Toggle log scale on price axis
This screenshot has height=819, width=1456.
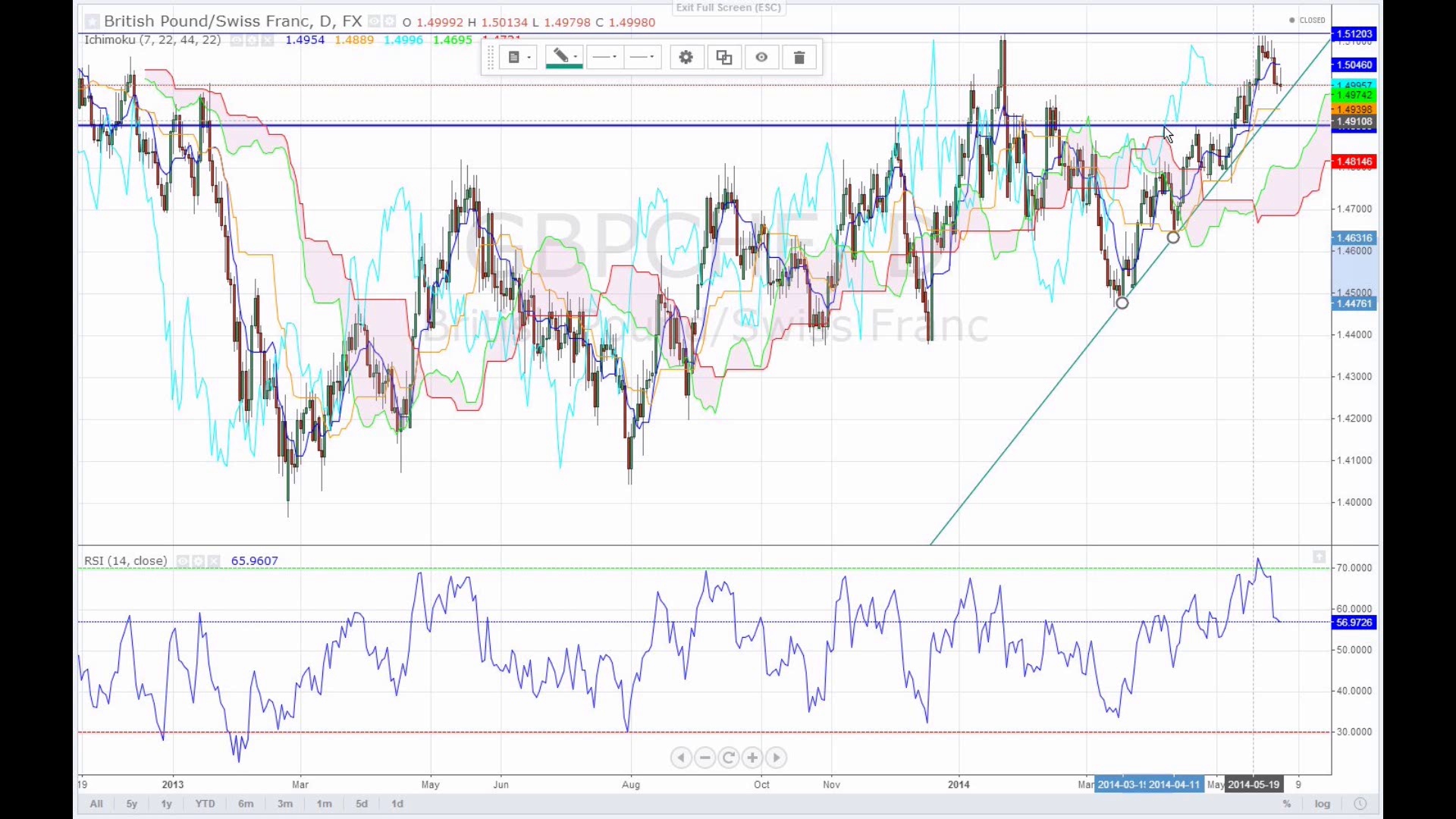(x=1323, y=804)
